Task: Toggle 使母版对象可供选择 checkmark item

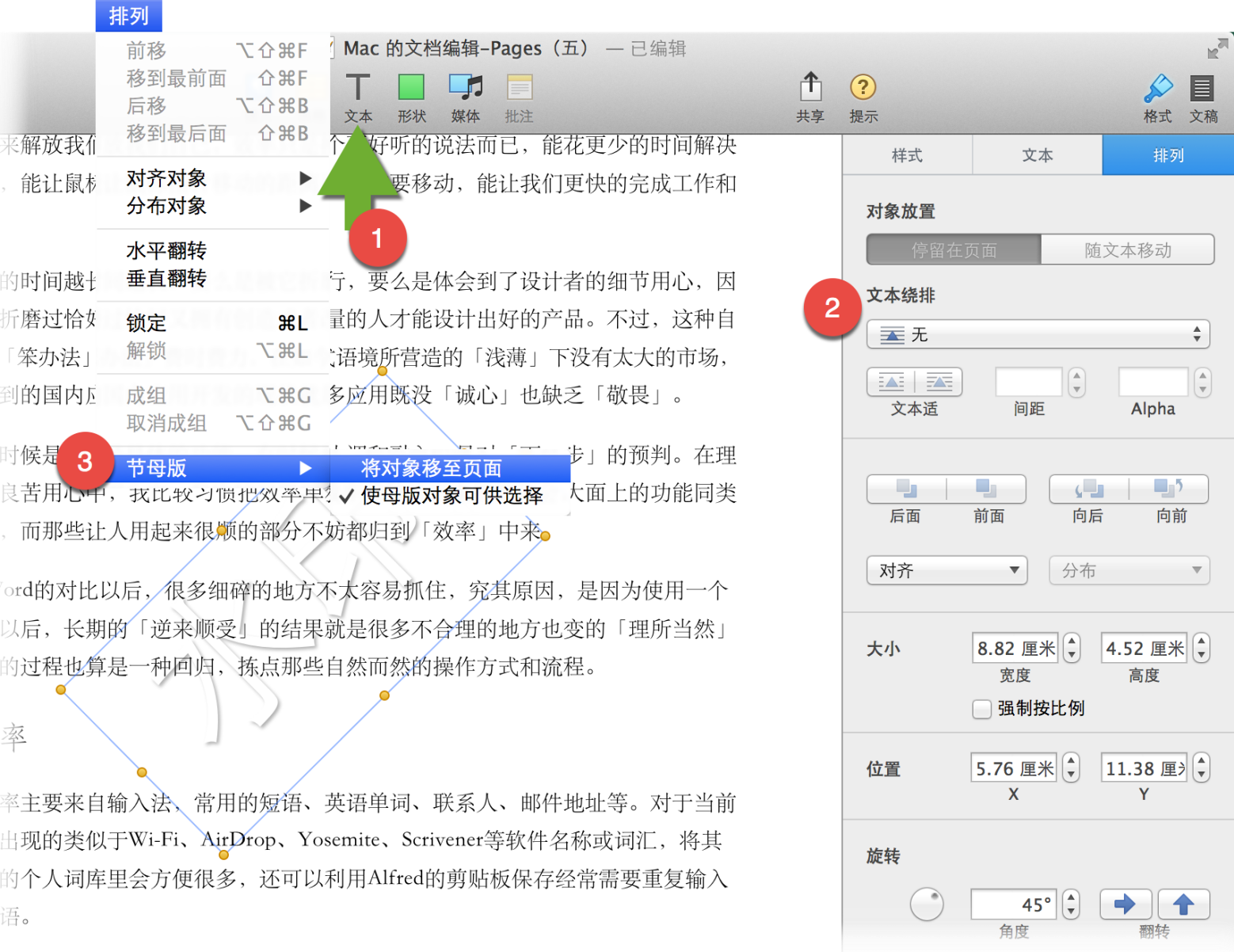Action: 450,496
